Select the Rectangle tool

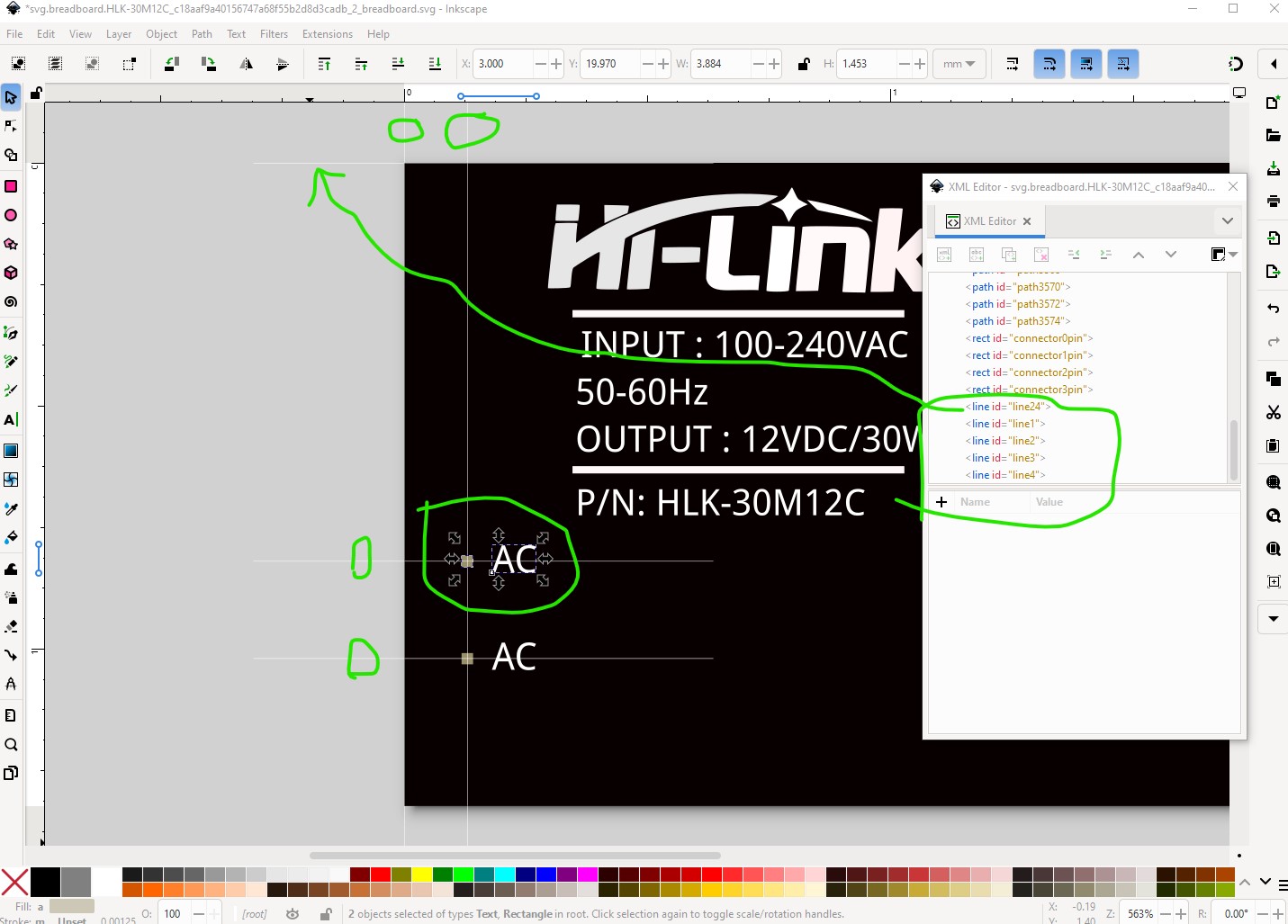[x=11, y=186]
